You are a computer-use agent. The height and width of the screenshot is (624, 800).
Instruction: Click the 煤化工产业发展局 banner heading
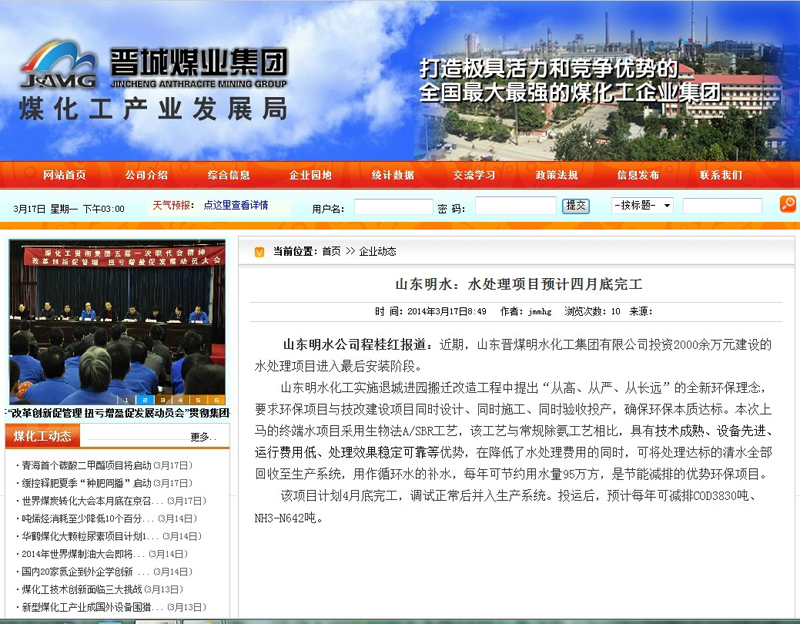tap(153, 109)
